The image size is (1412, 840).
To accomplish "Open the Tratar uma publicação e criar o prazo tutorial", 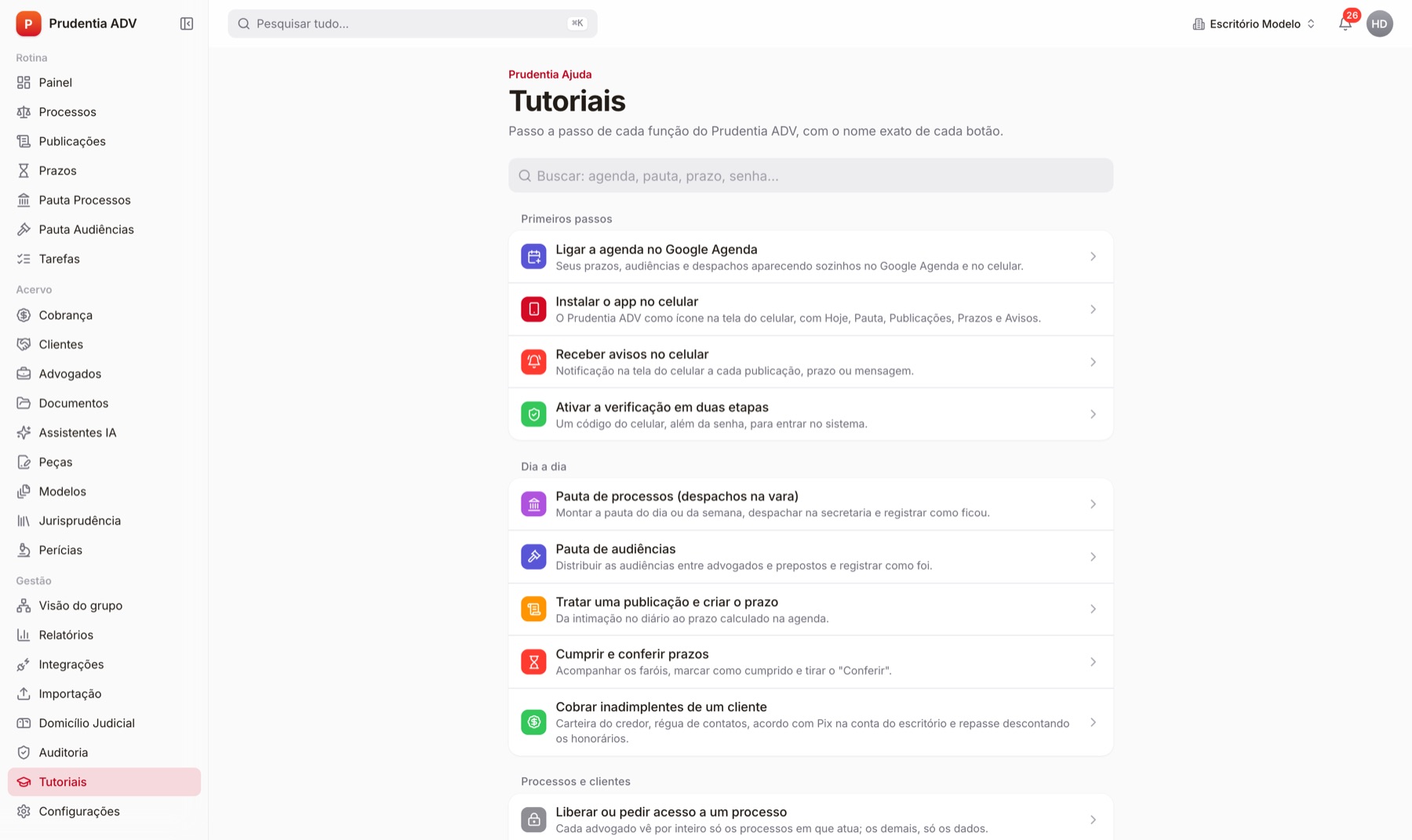I will tap(810, 609).
